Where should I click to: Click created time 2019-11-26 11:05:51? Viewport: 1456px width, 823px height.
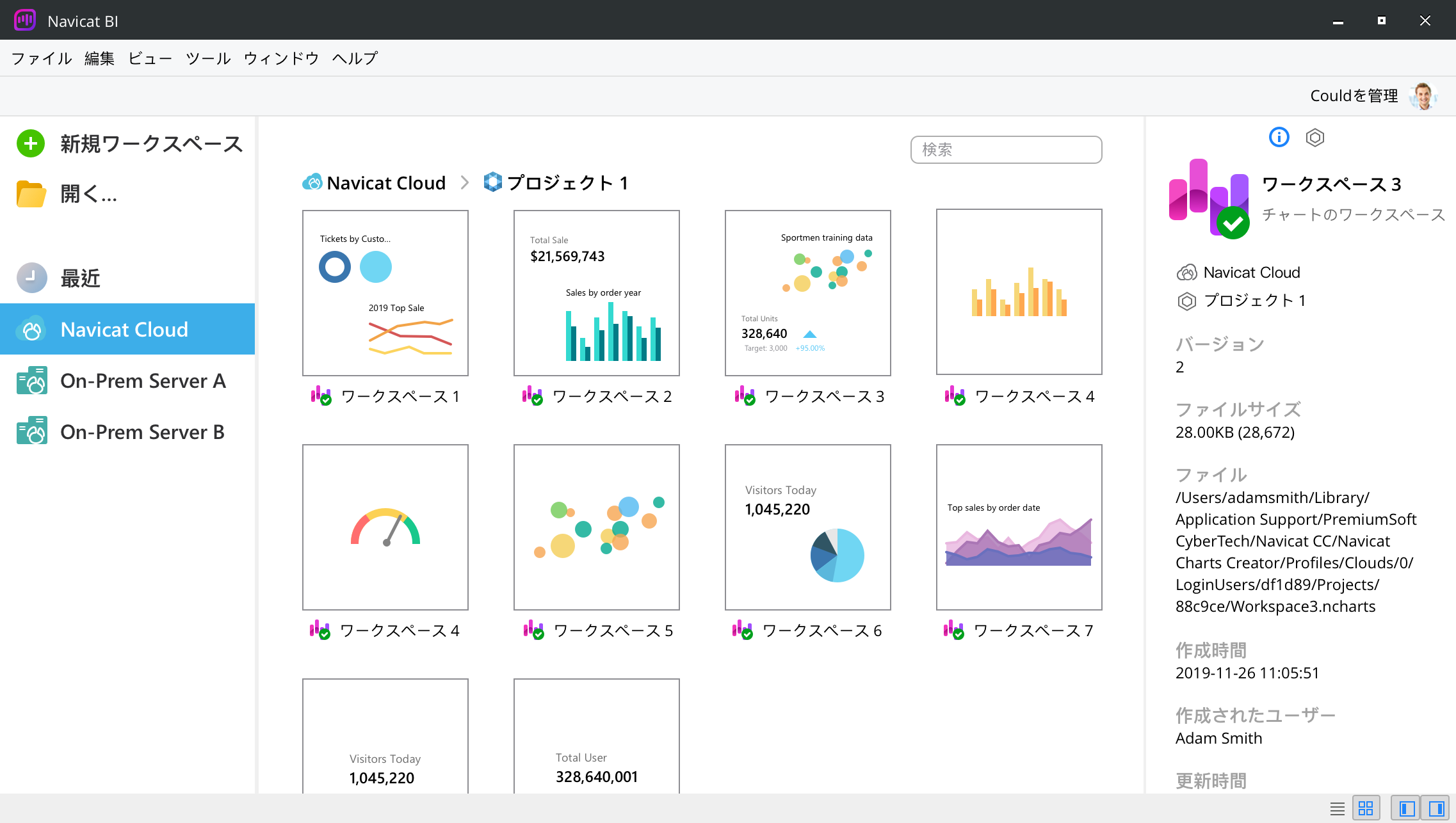pos(1247,673)
